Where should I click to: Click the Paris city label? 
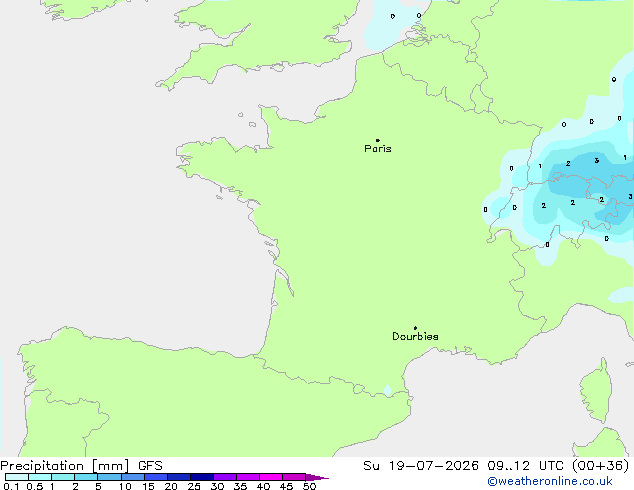point(378,149)
